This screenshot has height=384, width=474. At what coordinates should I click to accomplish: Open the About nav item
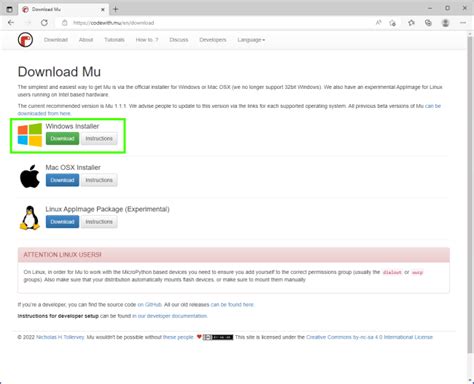click(86, 40)
